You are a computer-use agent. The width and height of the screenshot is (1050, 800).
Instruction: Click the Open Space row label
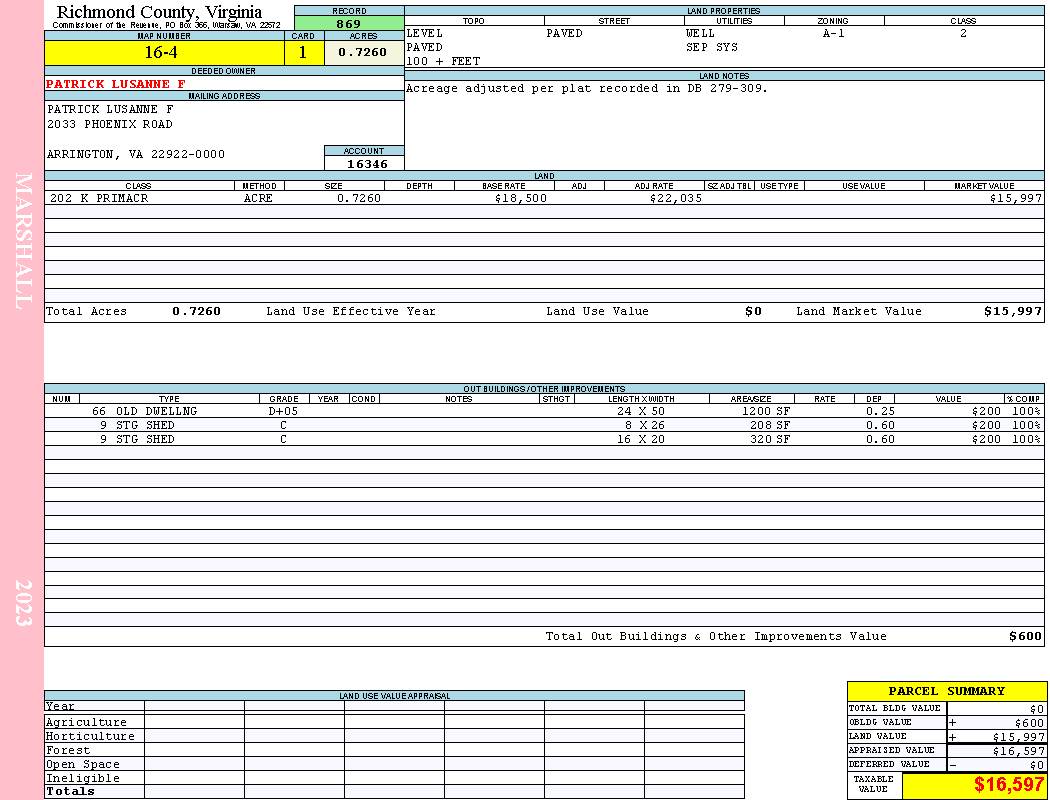82,765
